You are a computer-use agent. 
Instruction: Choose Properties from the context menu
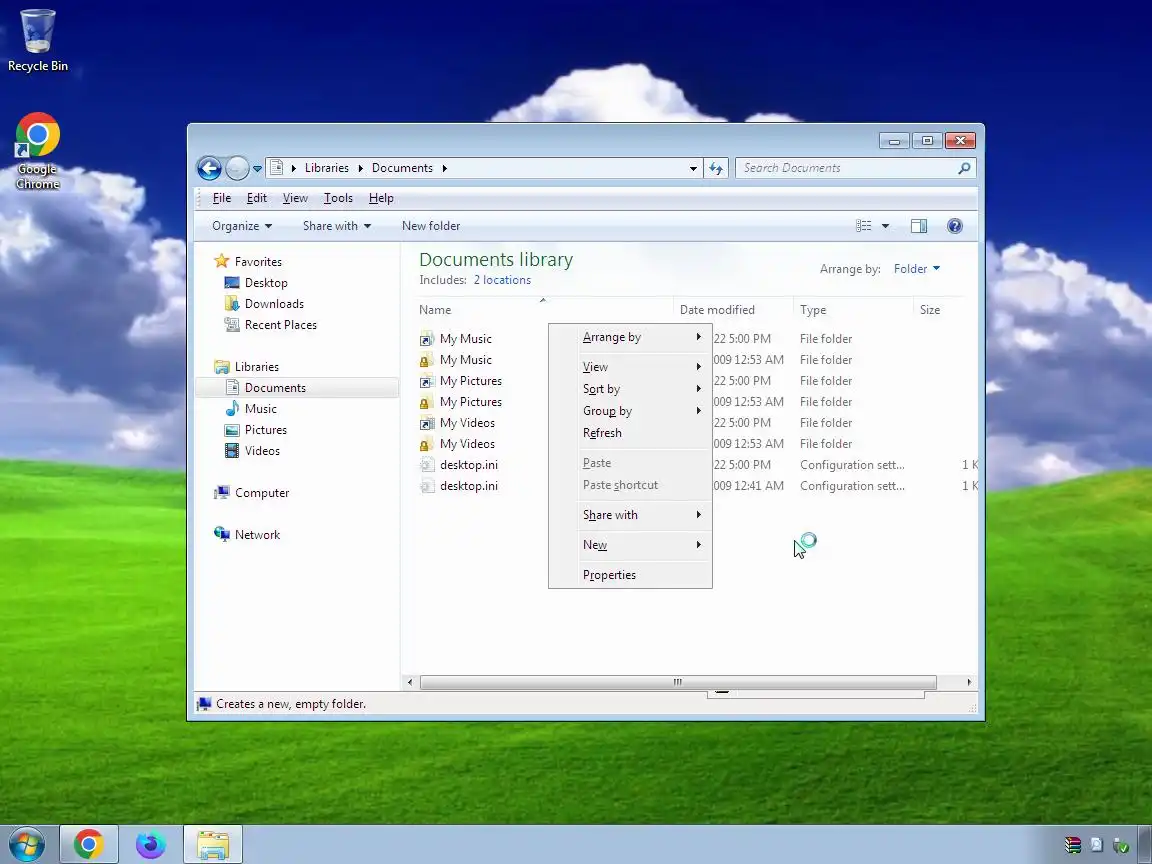[630, 575]
